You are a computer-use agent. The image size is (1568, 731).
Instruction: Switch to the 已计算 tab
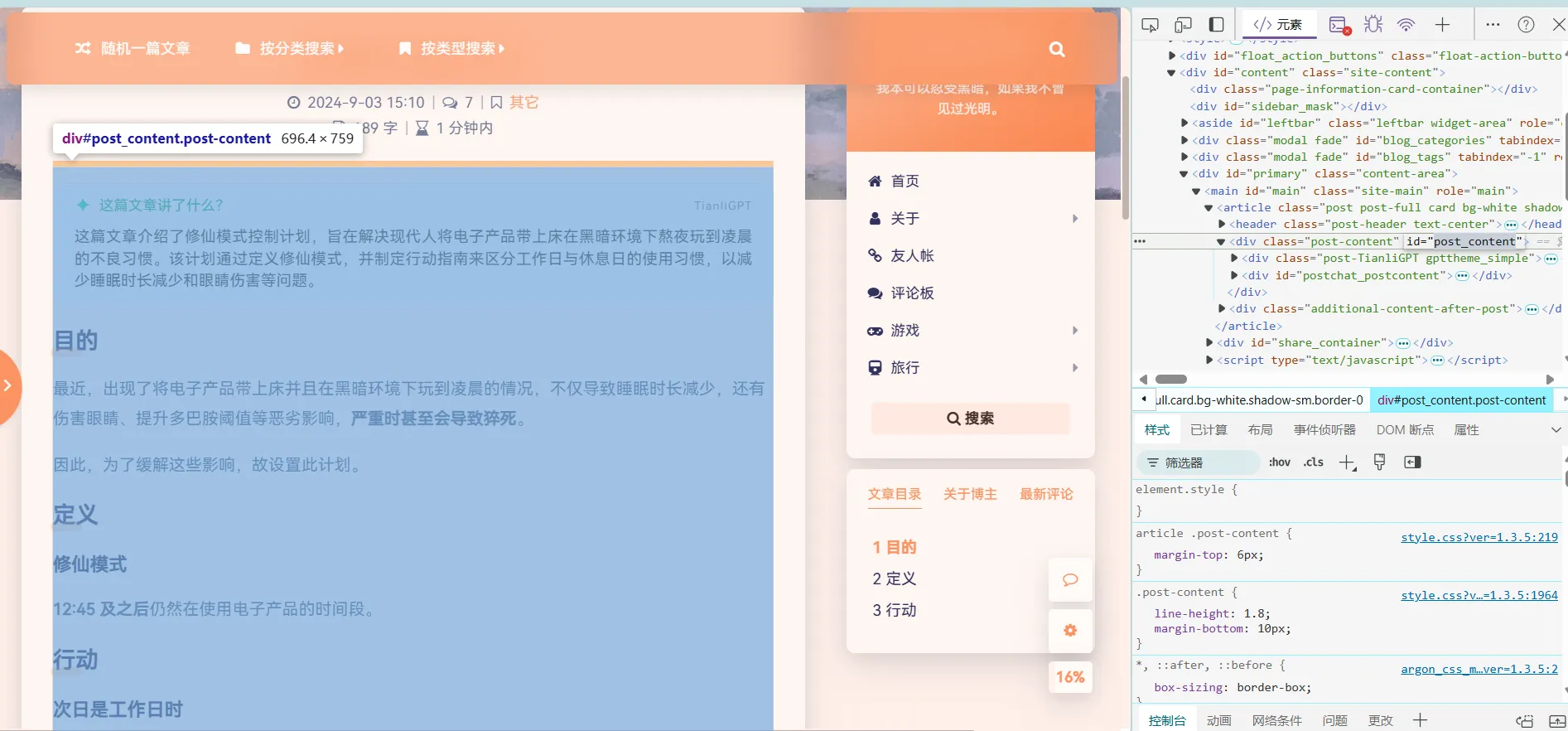point(1209,429)
